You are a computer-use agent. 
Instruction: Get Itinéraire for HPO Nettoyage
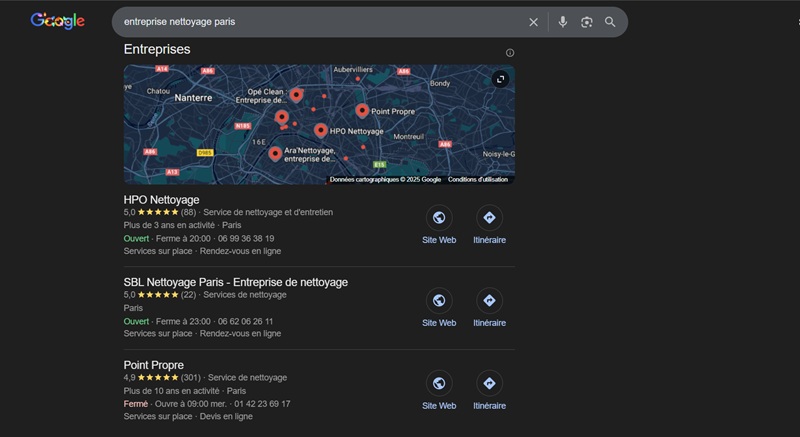pos(489,226)
